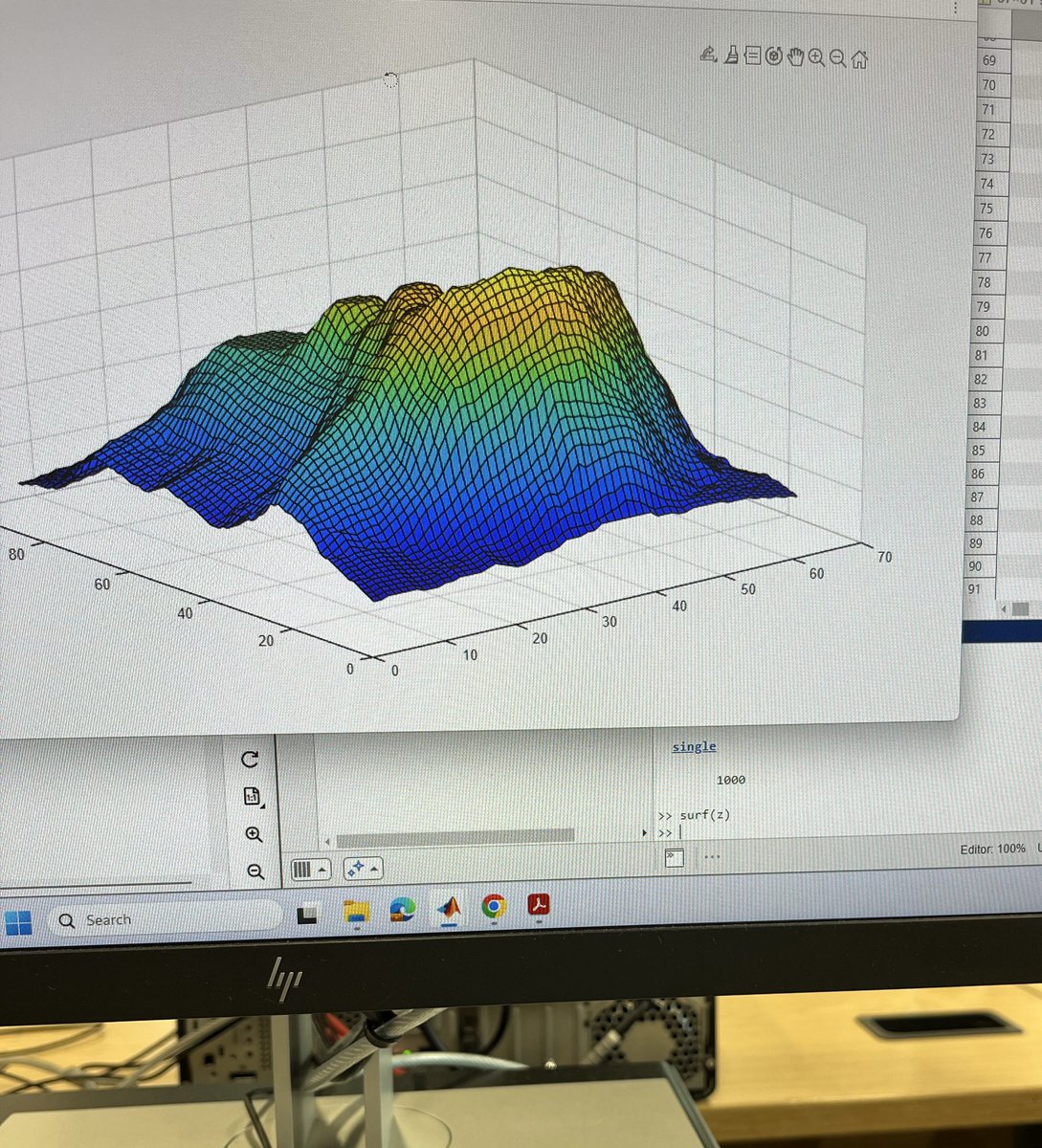The image size is (1042, 1148).
Task: Click Zoom Out in the axes toolbar
Action: (x=837, y=58)
